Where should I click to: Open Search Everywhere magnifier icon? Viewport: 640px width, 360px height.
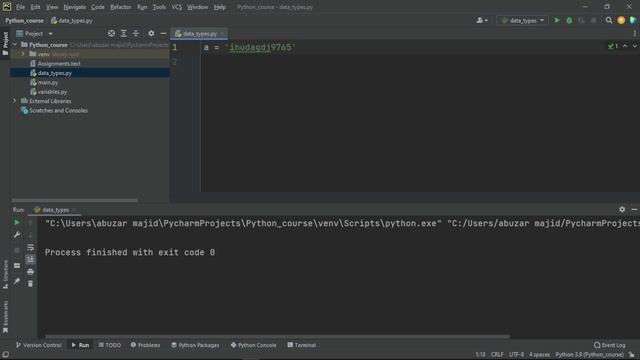coord(609,20)
